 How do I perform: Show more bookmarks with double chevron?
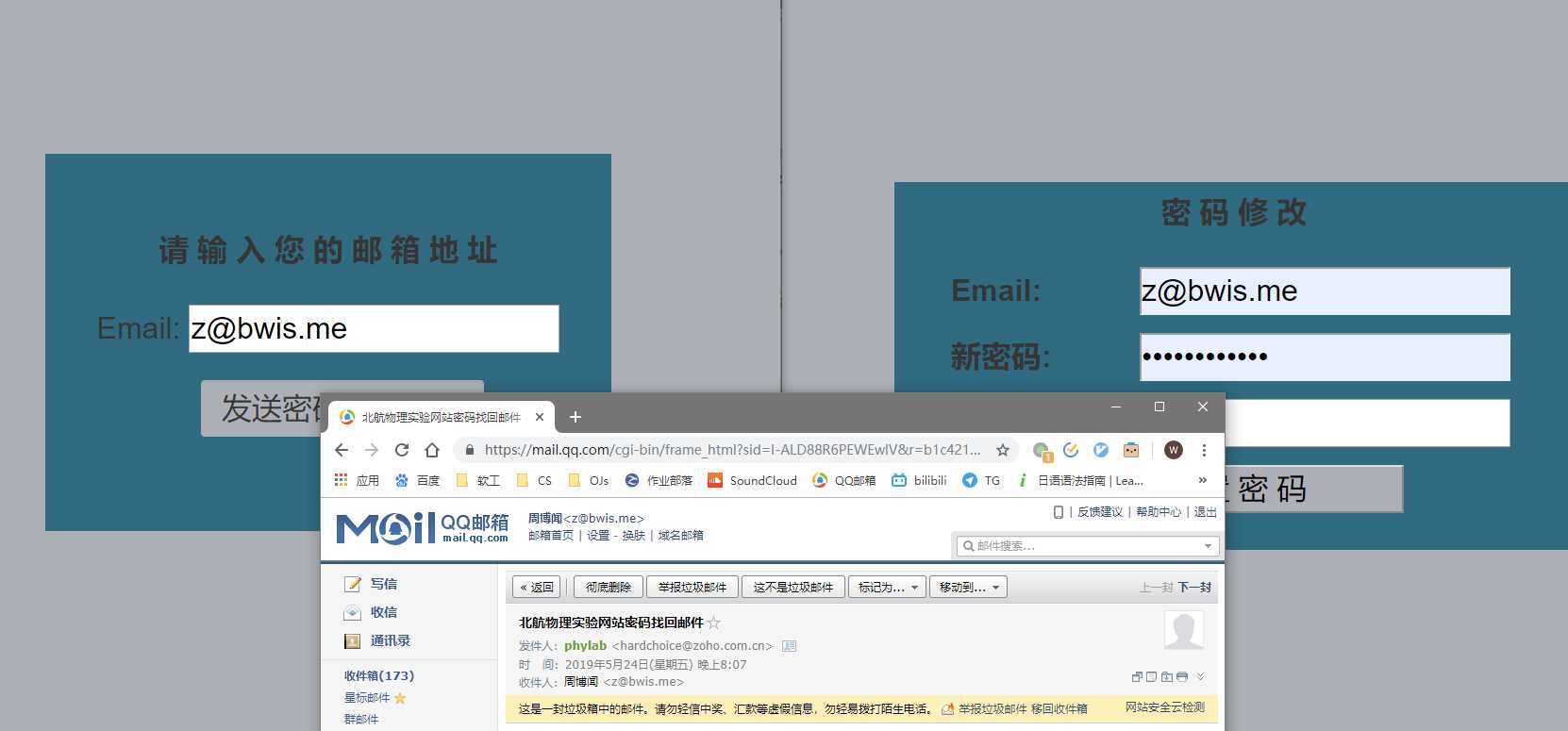click(x=1202, y=480)
